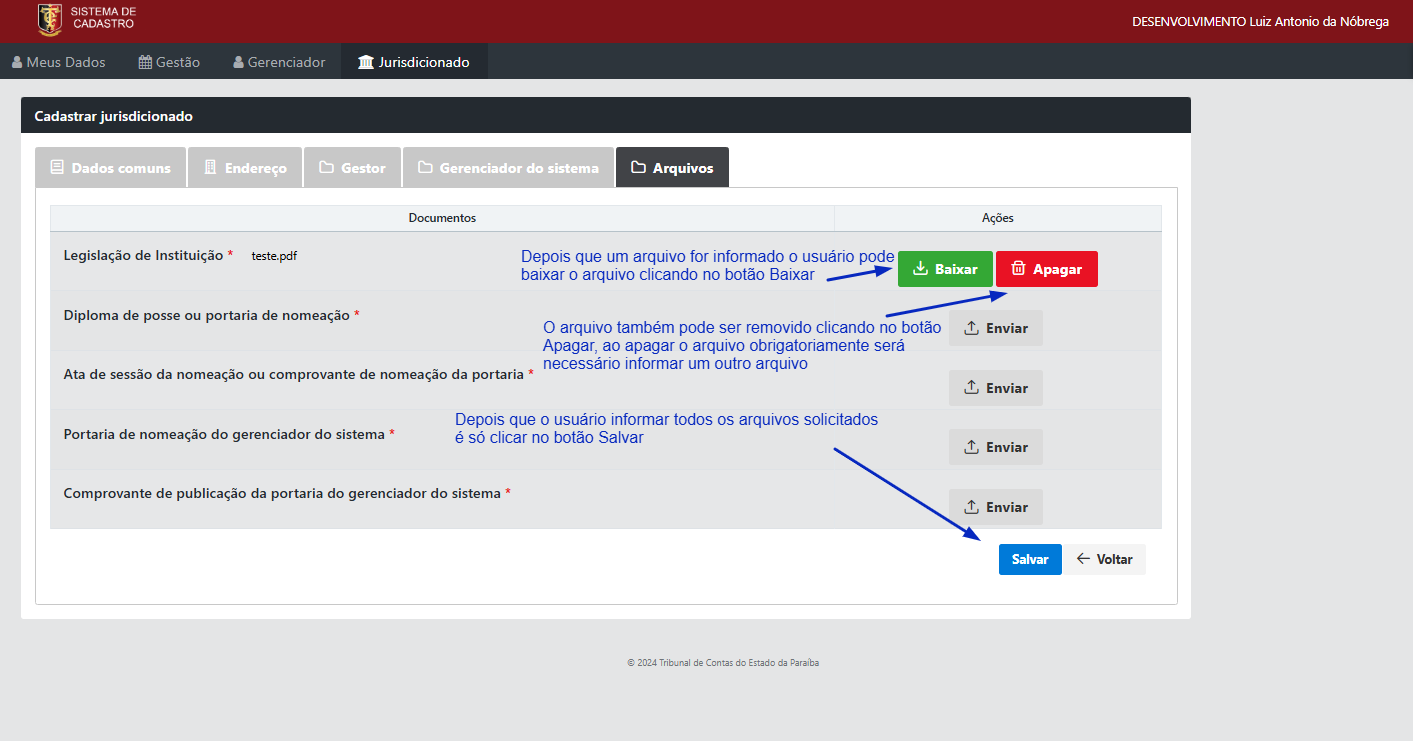1413x741 pixels.
Task: Click the person icon beside Gerenciador
Action: coord(238,62)
